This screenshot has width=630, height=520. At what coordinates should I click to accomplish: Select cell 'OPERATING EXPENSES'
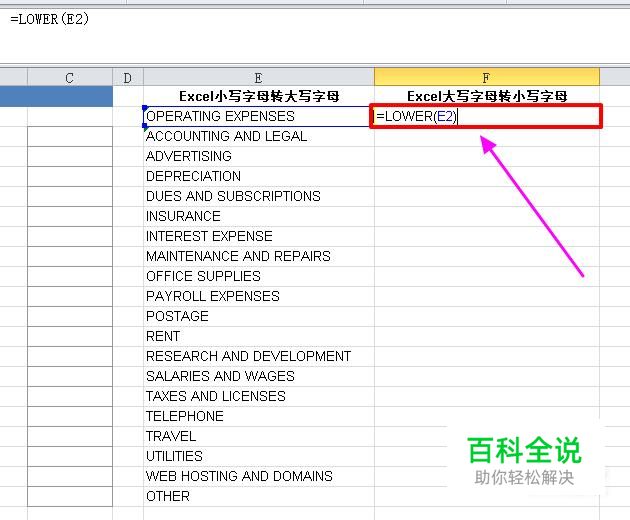257,117
